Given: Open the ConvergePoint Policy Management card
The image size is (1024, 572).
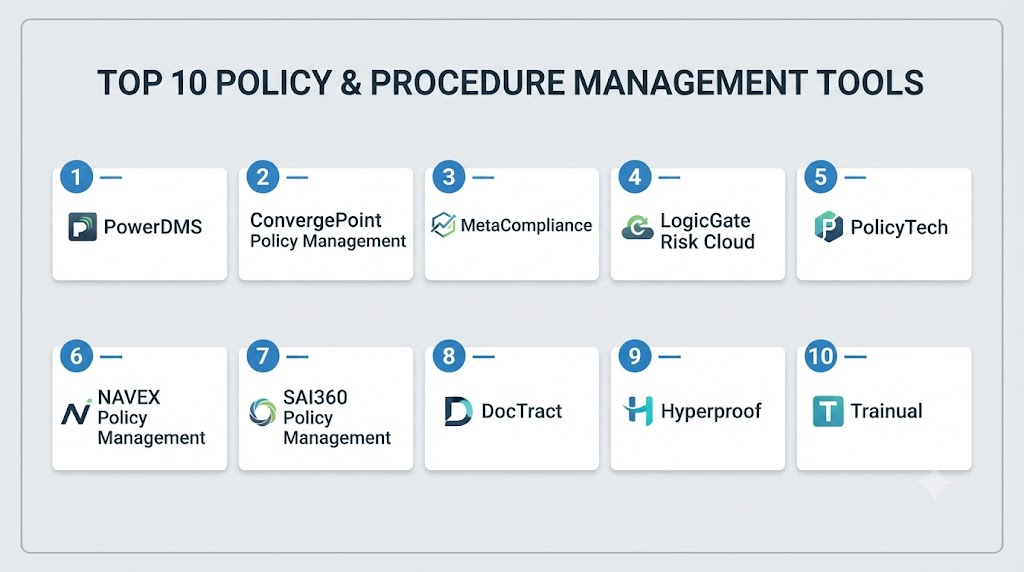Looking at the screenshot, I should 326,224.
